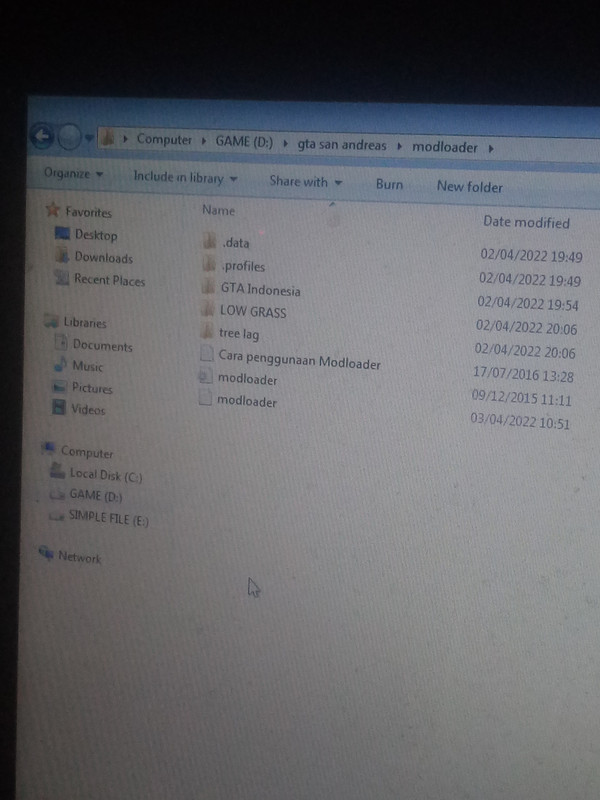Select the .profiles folder name

pos(243,266)
